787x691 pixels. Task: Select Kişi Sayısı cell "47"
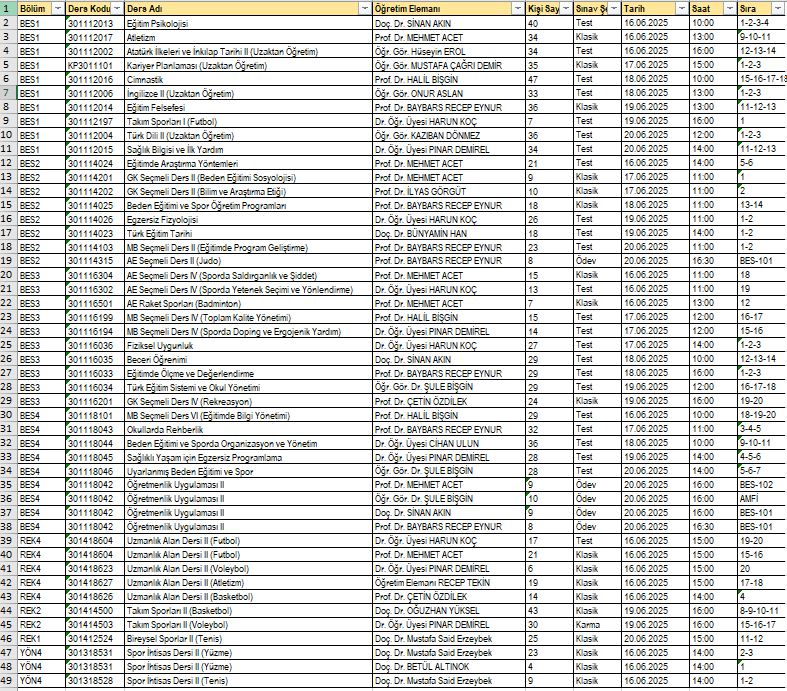pyautogui.click(x=550, y=79)
